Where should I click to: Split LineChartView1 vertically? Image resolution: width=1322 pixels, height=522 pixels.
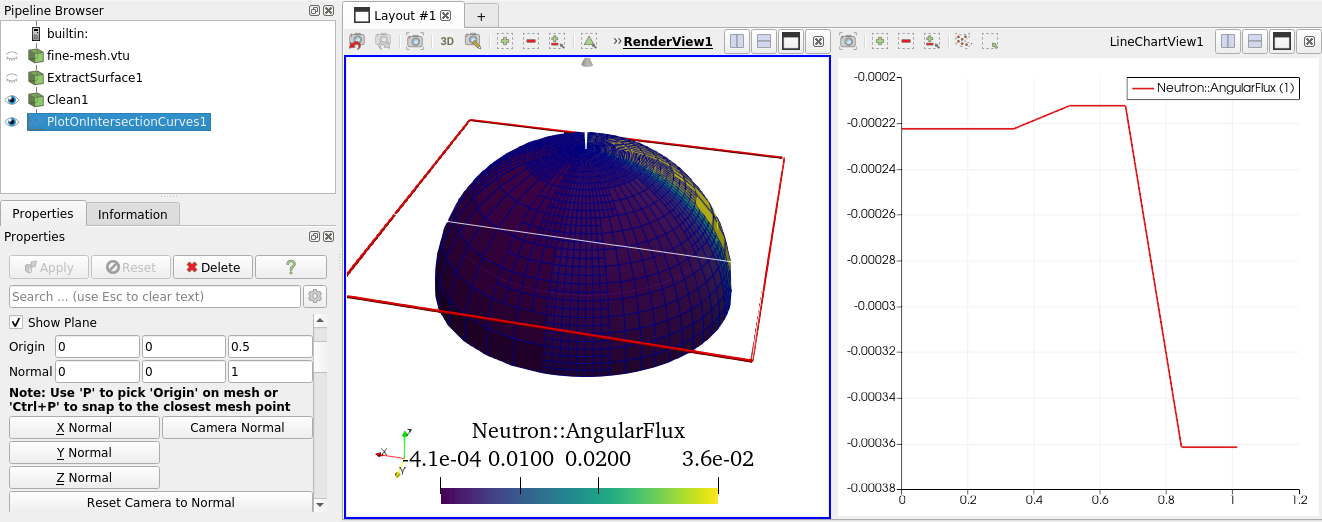pyautogui.click(x=1254, y=41)
